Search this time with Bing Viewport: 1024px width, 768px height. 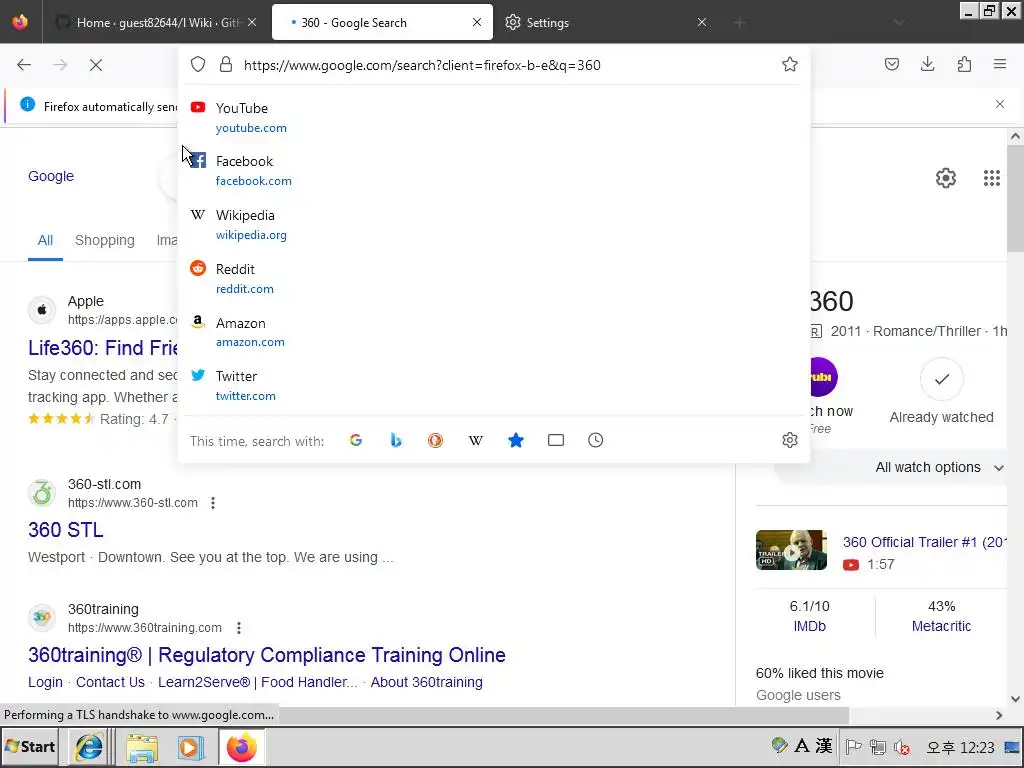pos(396,440)
